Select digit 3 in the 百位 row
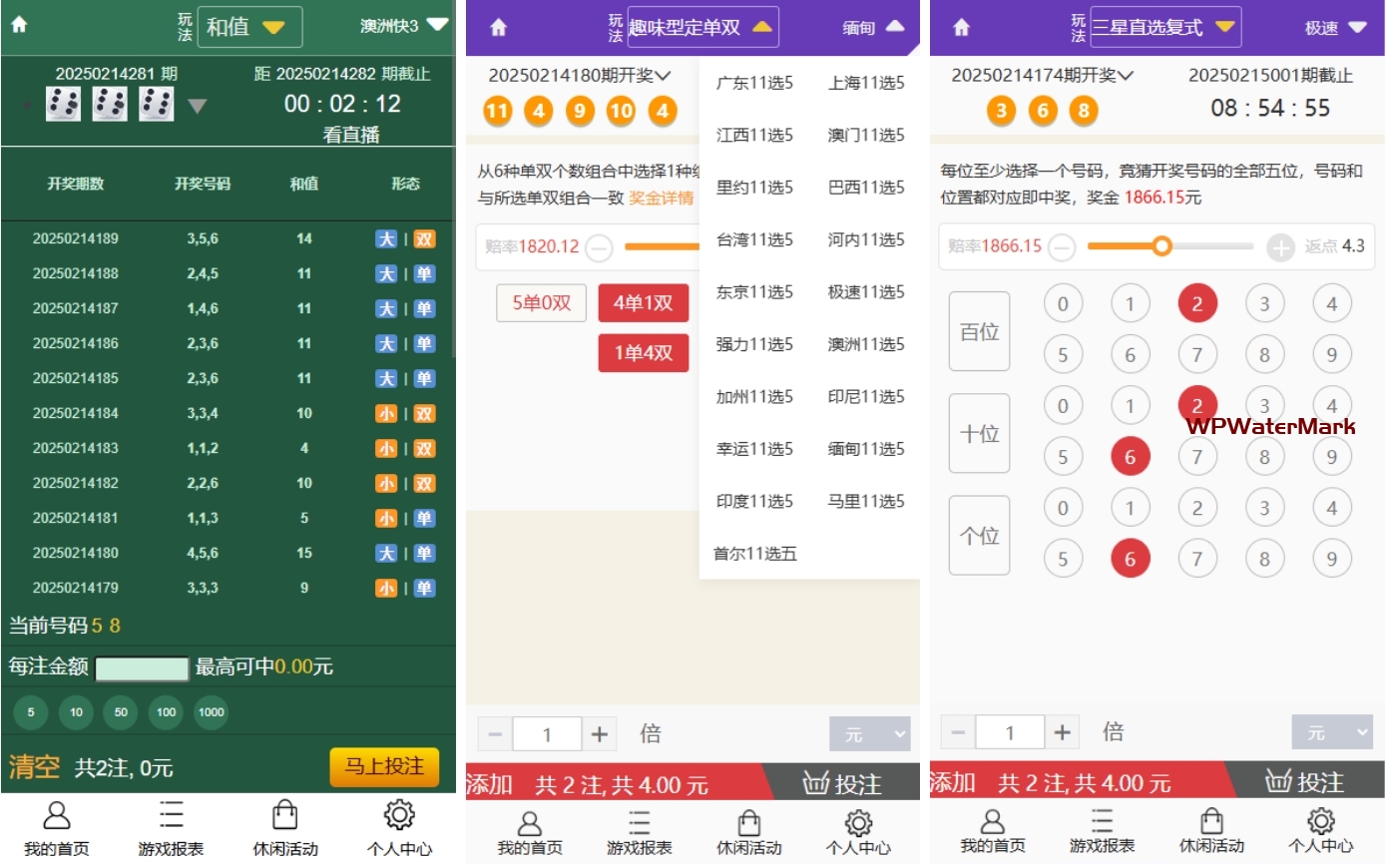The width and height of the screenshot is (1386, 868). 1264,303
